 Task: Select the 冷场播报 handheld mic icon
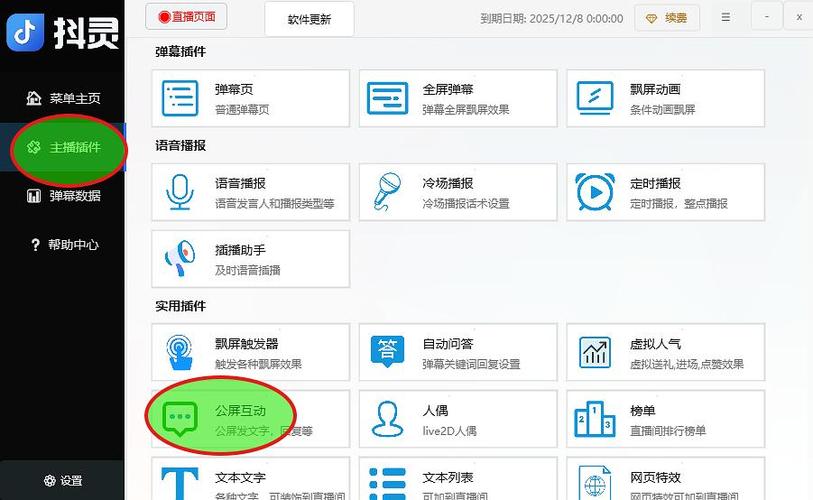[x=387, y=192]
